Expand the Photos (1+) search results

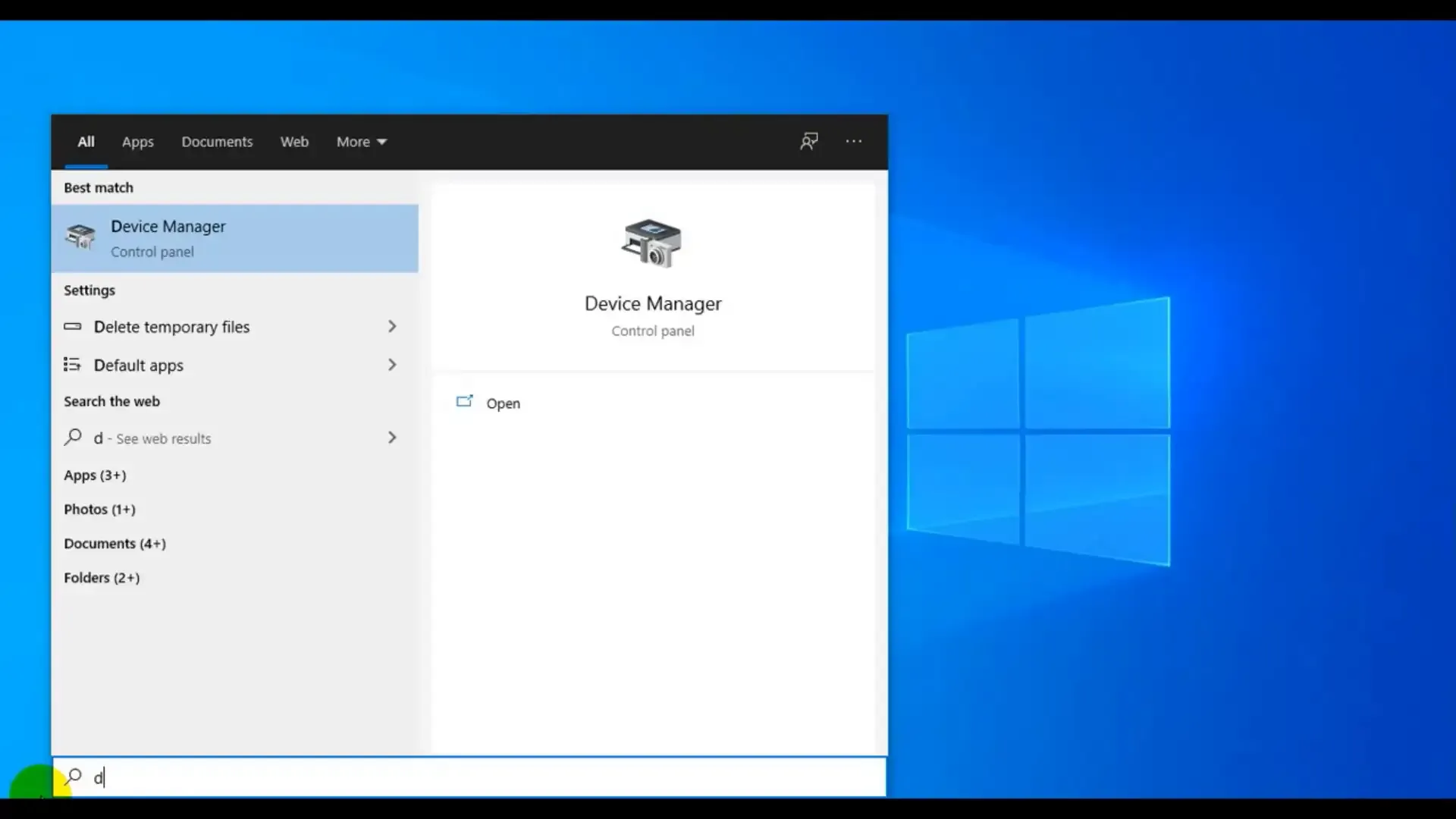tap(100, 509)
